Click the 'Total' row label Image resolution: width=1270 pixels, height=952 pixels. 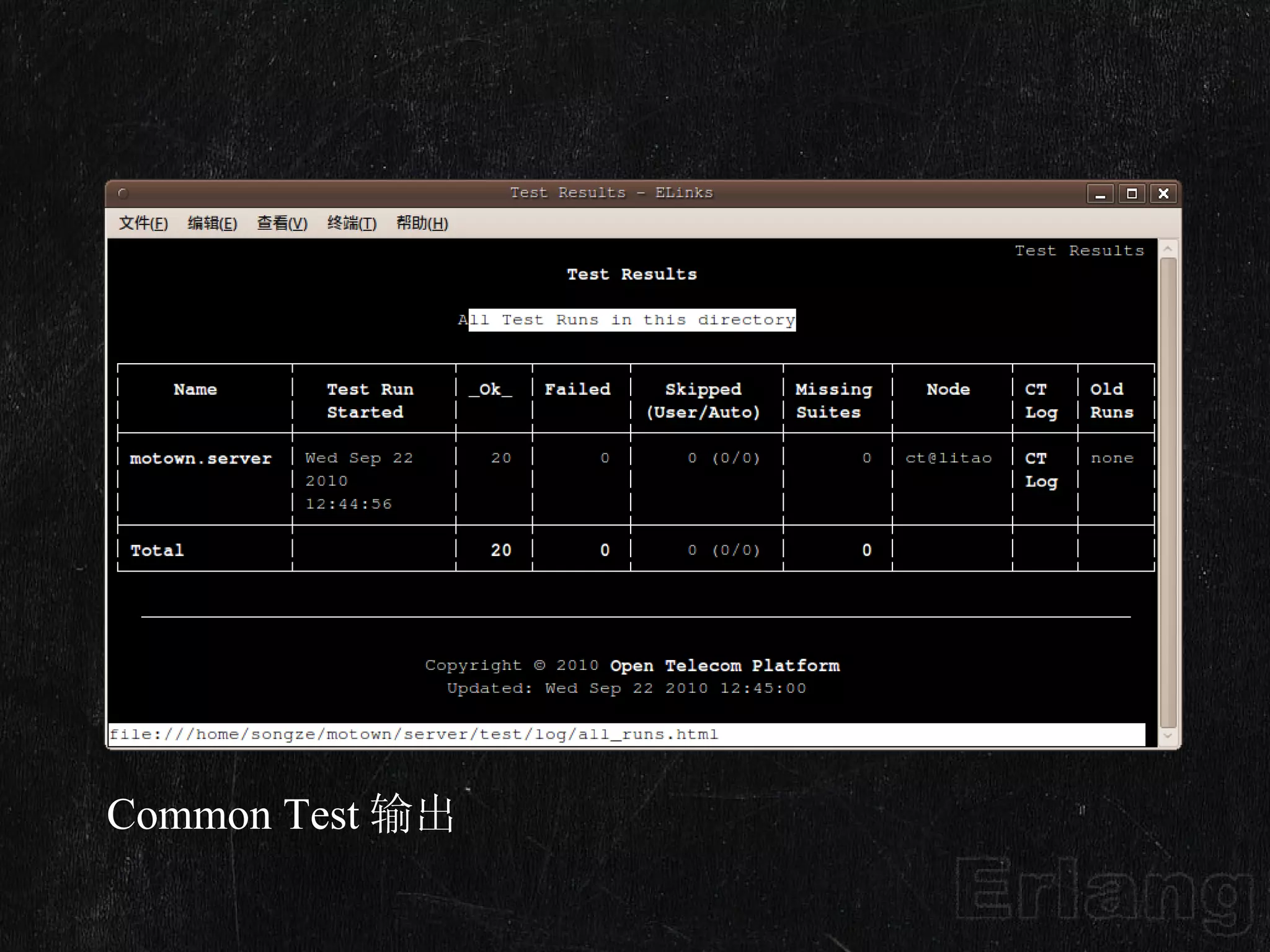coord(157,550)
